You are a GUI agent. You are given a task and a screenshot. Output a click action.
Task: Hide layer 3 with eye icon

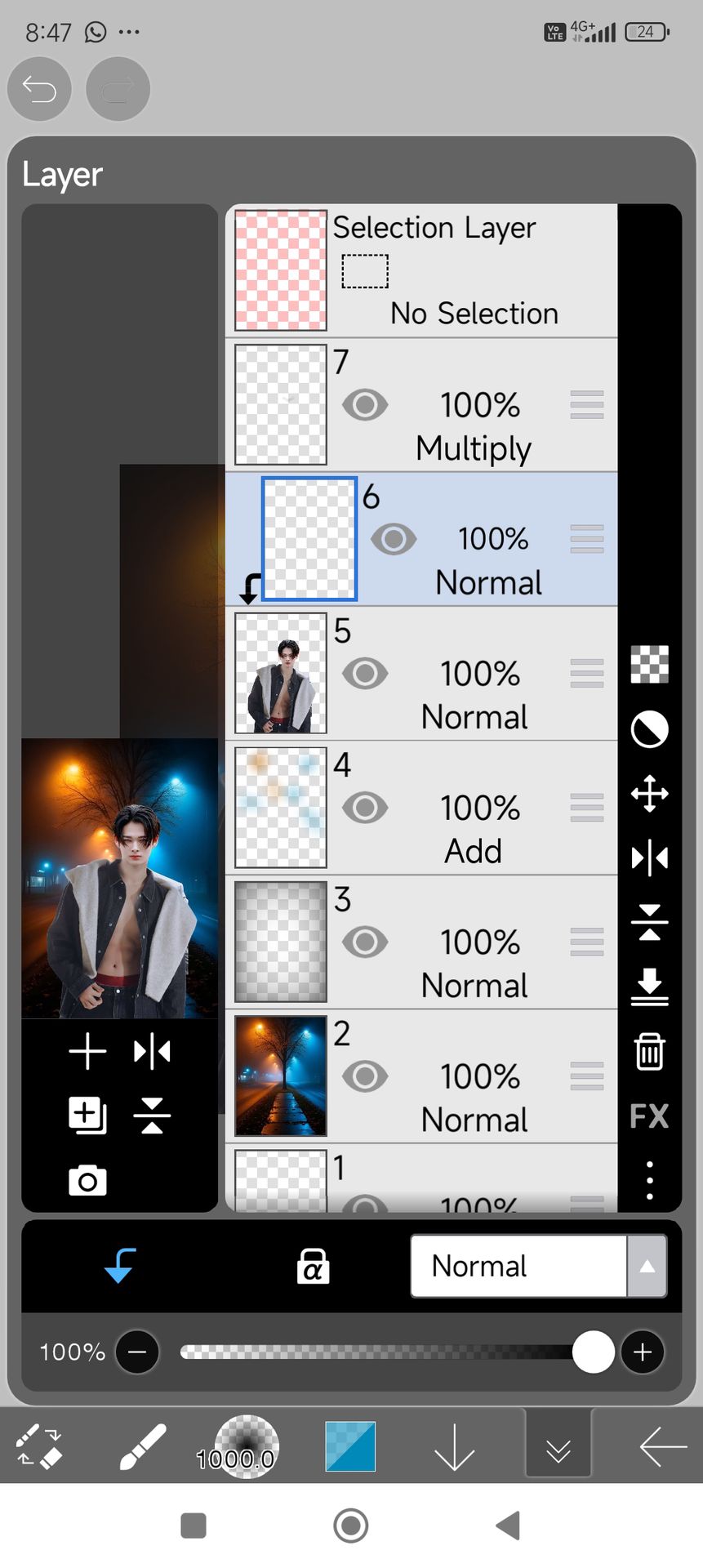point(365,942)
